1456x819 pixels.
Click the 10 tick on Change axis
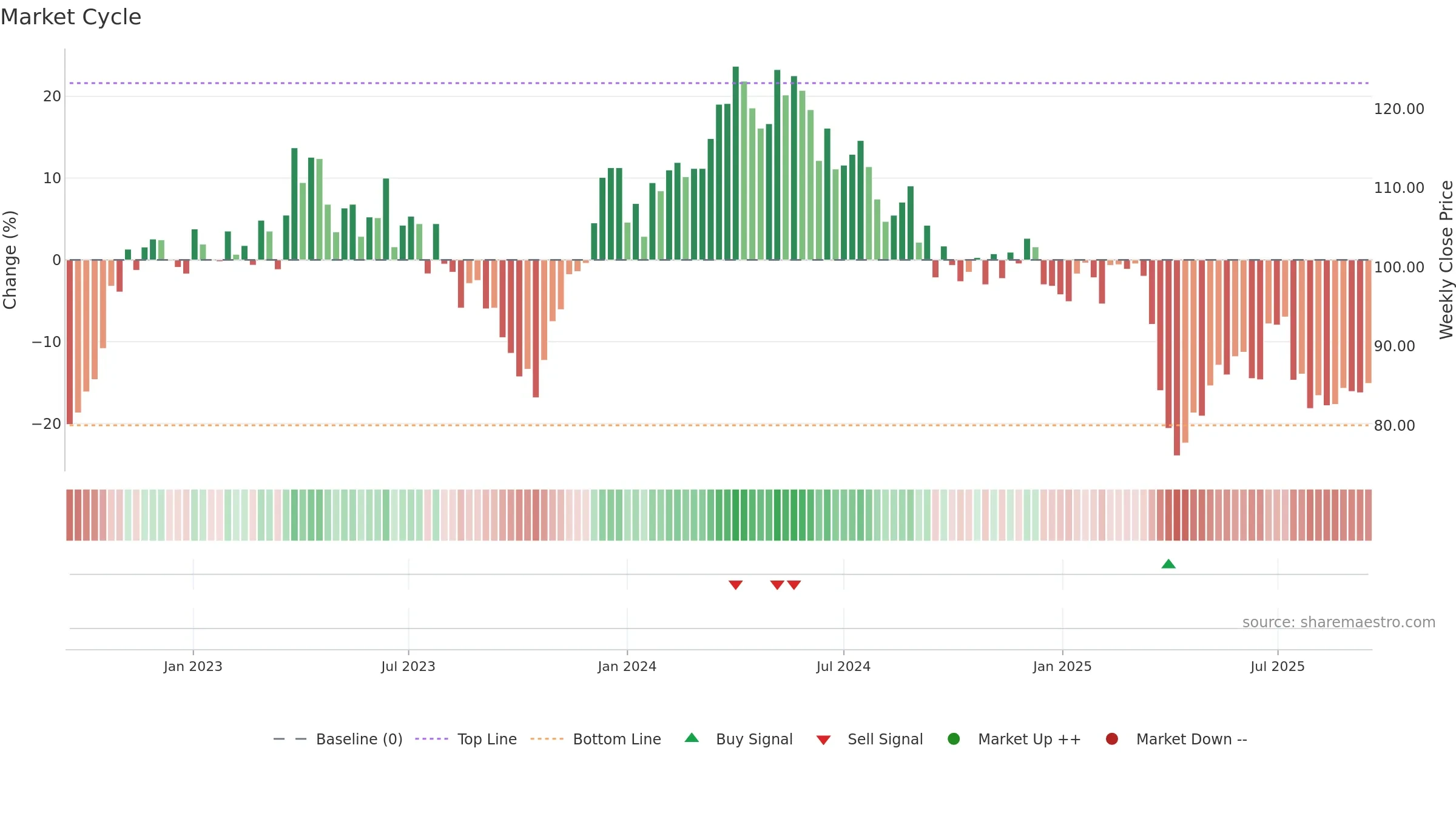point(52,178)
